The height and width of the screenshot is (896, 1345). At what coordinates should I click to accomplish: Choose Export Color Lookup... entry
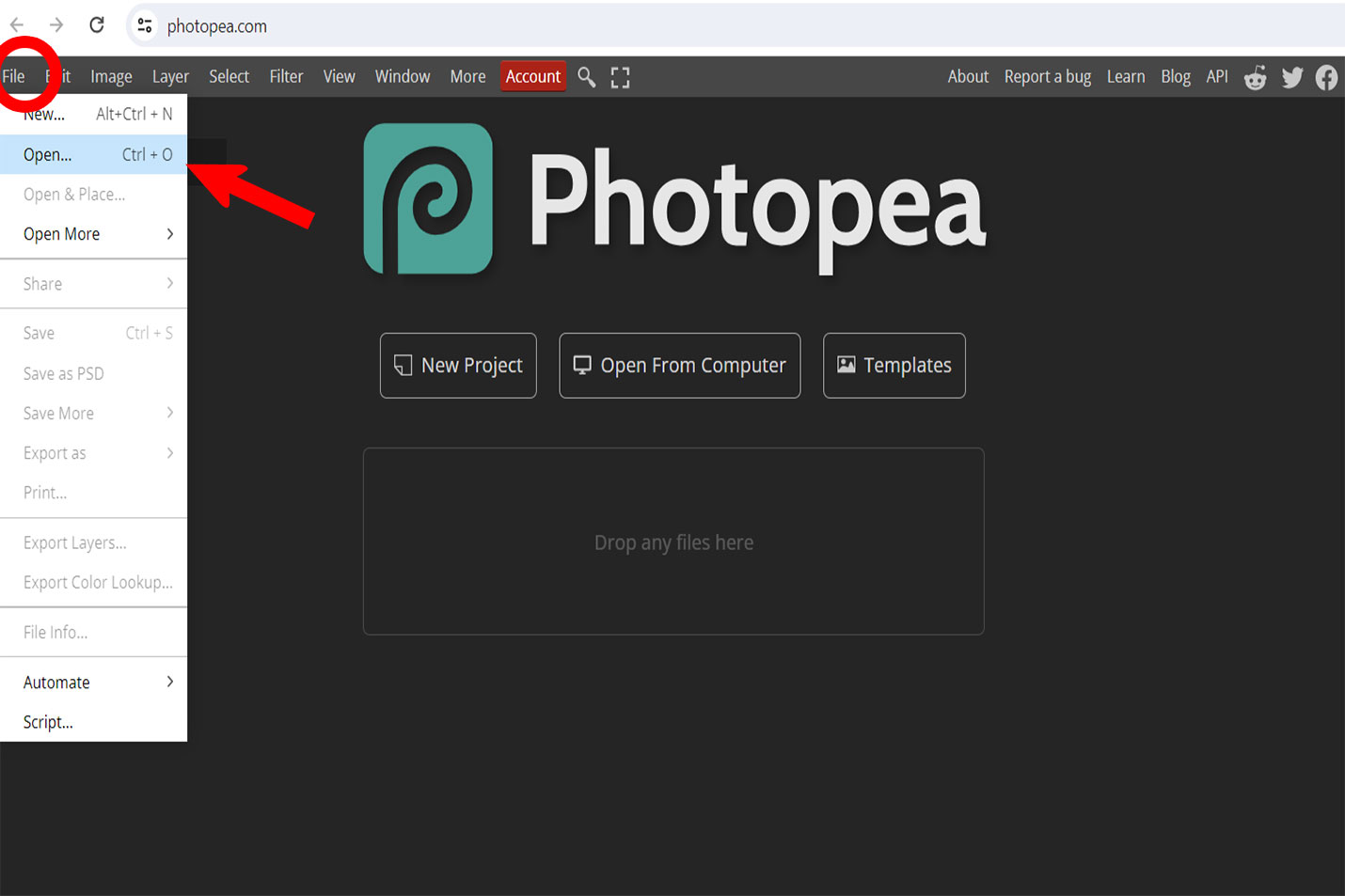point(94,582)
